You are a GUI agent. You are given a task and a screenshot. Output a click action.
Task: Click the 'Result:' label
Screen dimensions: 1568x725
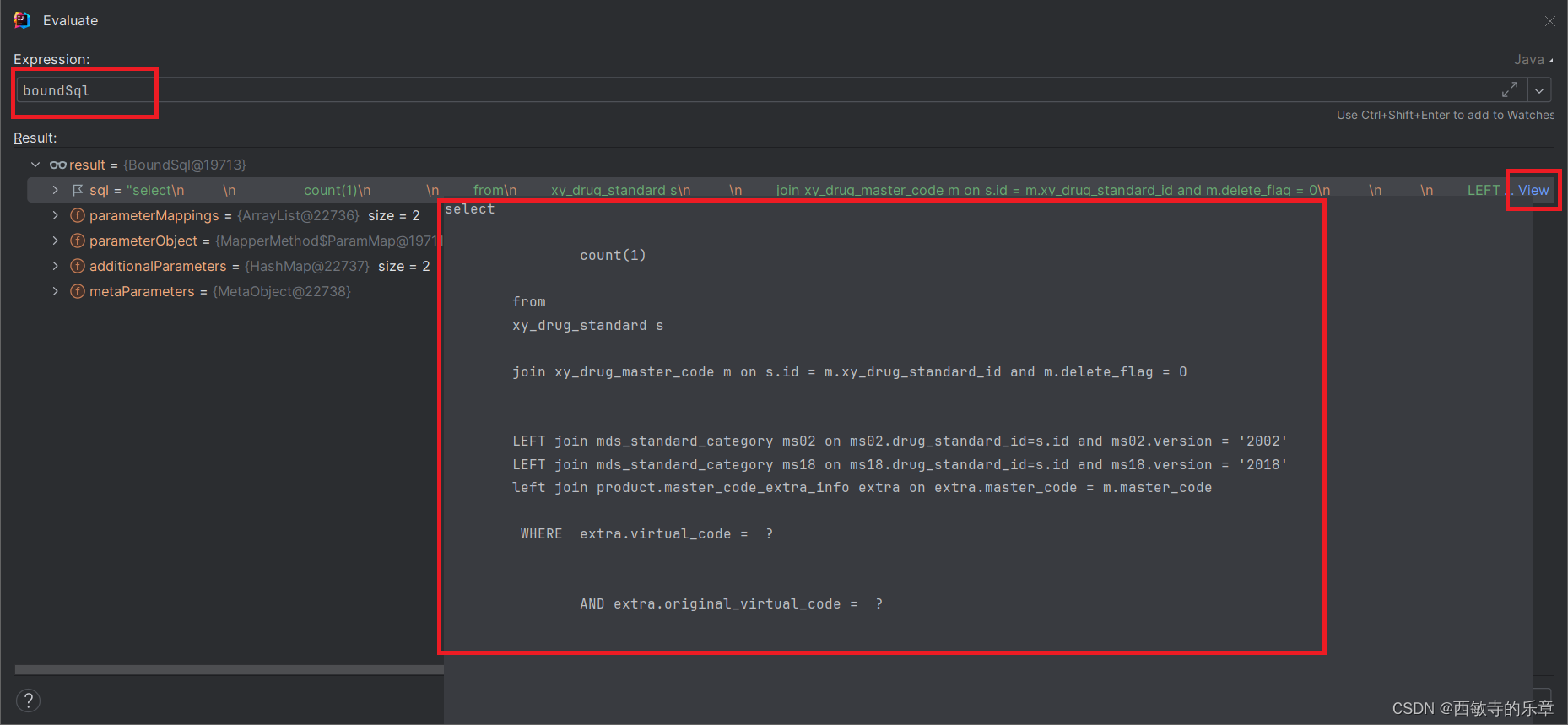point(35,138)
